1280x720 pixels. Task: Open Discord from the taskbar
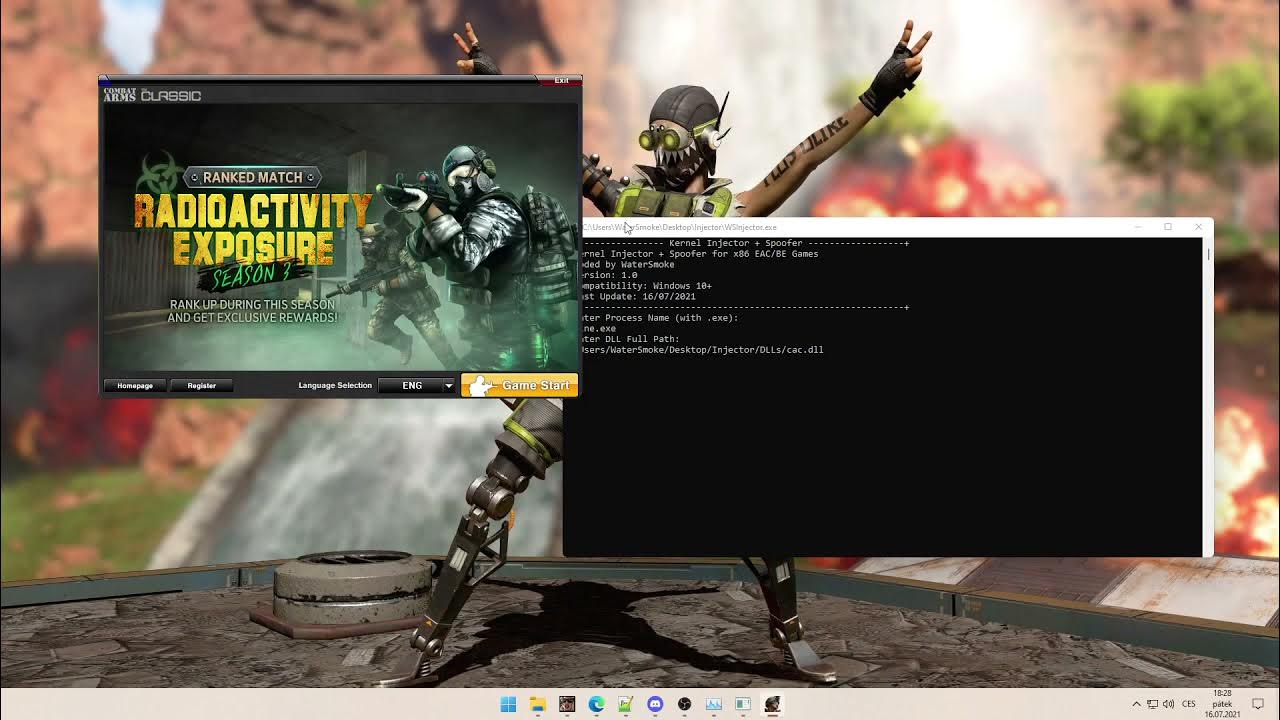(x=655, y=704)
